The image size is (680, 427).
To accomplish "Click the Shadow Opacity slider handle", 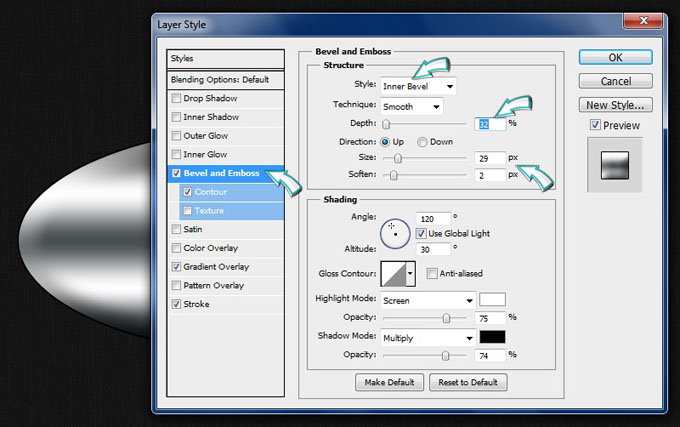I will 445,355.
